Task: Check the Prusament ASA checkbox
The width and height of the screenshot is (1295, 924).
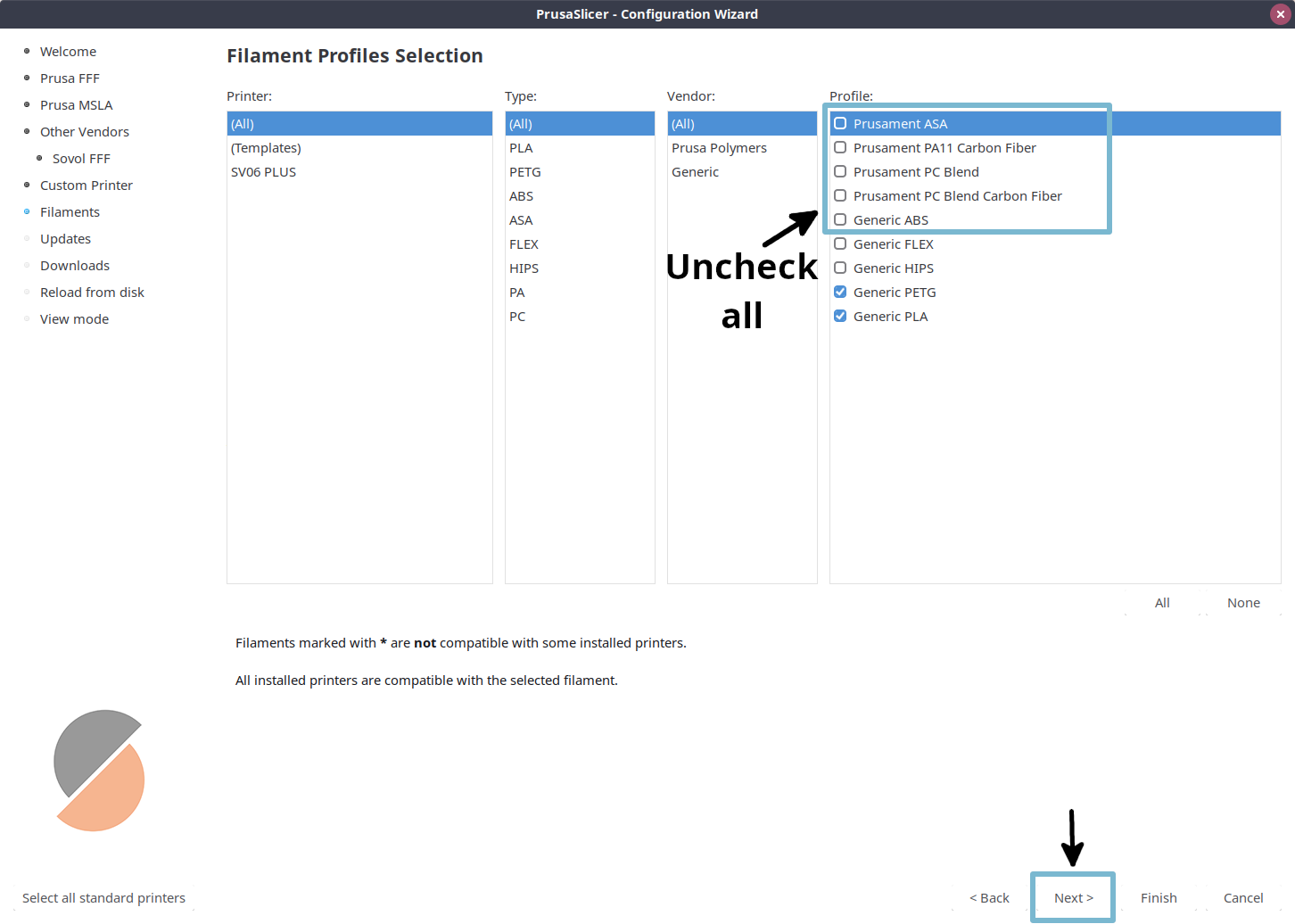Action: tap(840, 123)
